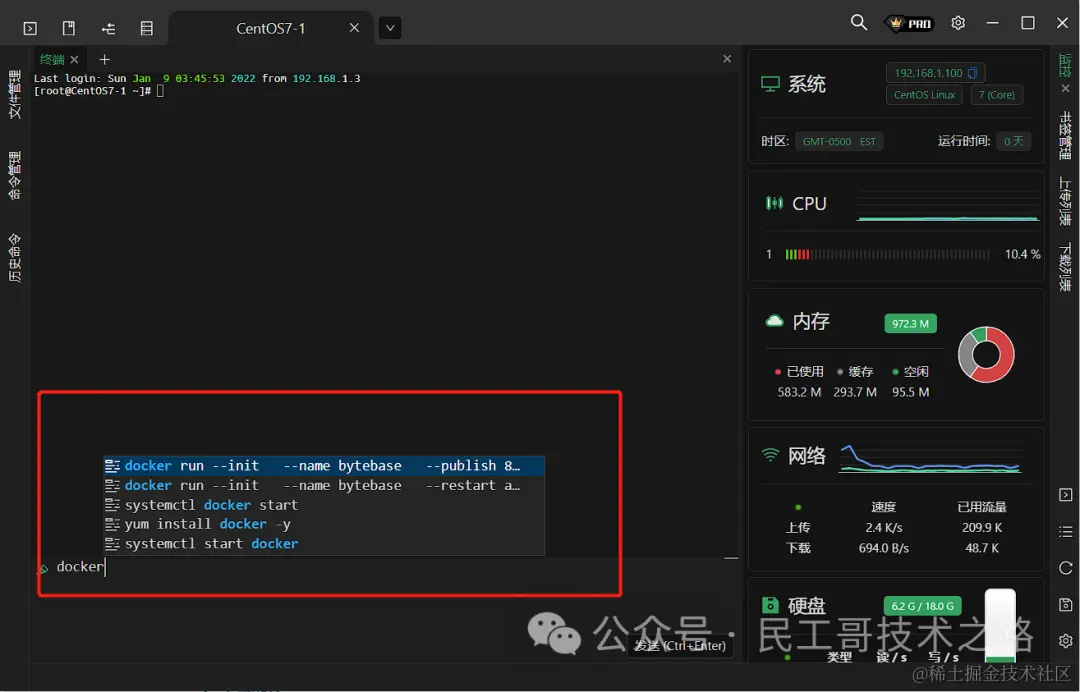This screenshot has height=692, width=1080.
Task: Click the 209.9 K upload traffic value
Action: click(x=982, y=528)
